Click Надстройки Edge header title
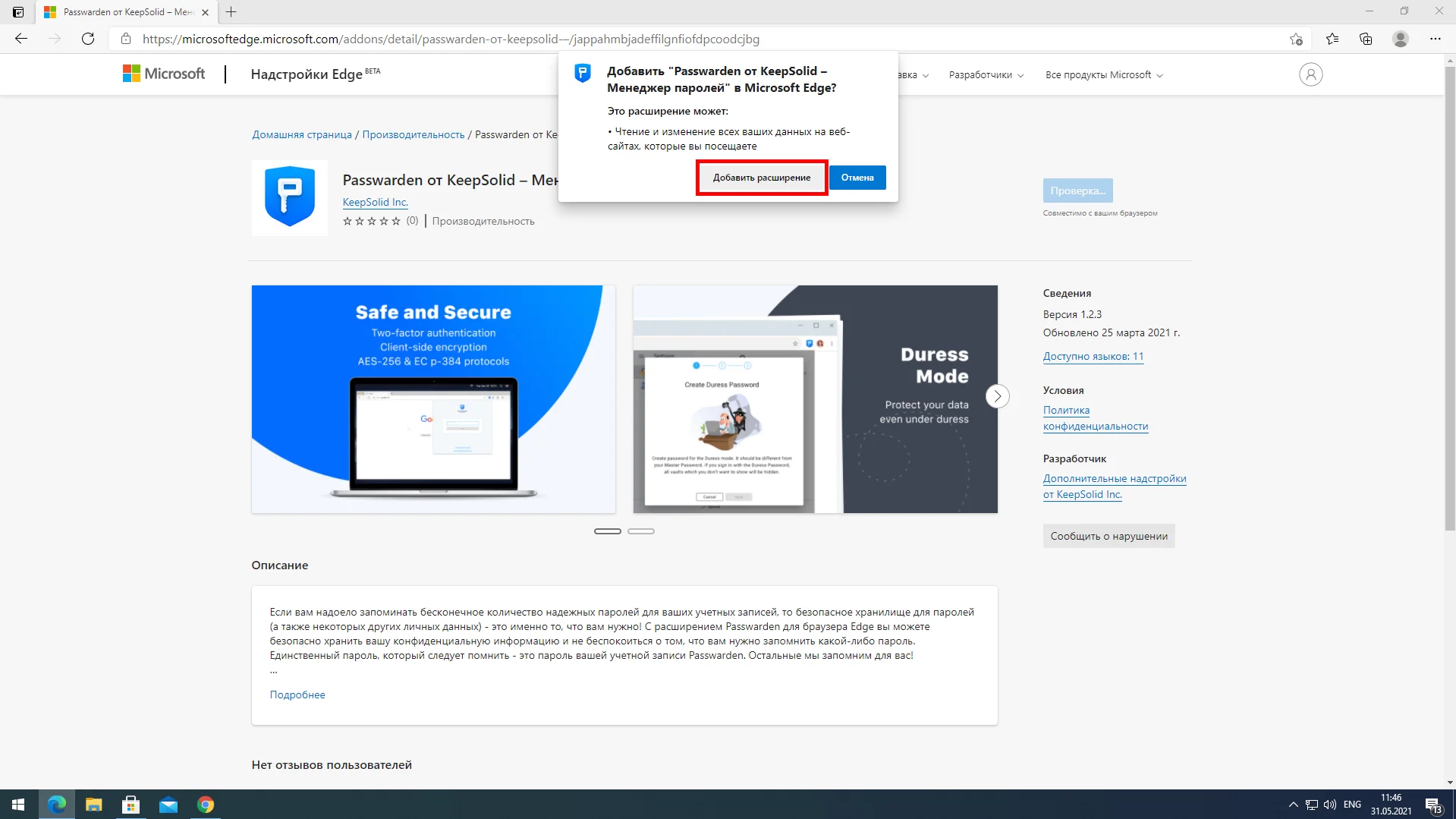 pyautogui.click(x=316, y=74)
